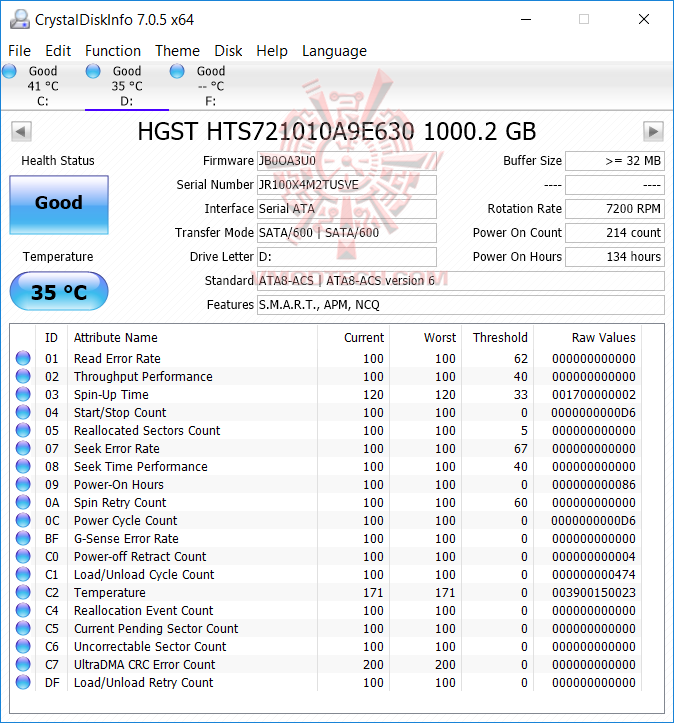Click Power-On Hours raw value 000000000086
Viewport: 674px width, 723px height.
click(x=594, y=485)
